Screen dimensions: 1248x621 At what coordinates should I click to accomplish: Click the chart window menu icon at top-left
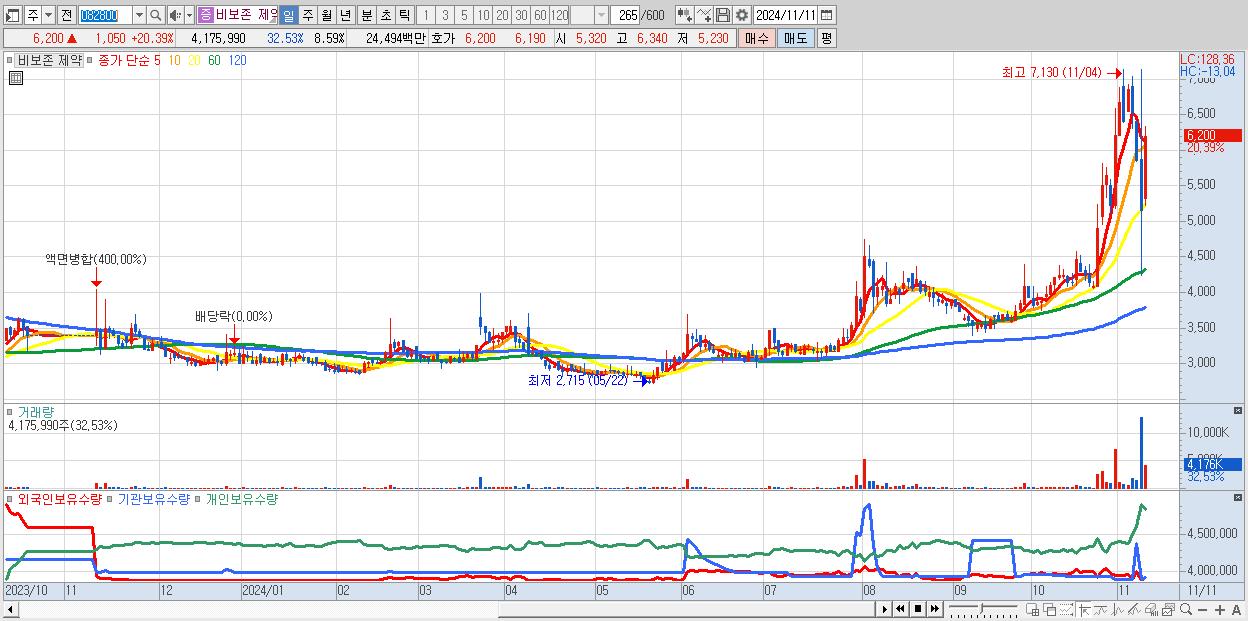point(12,16)
